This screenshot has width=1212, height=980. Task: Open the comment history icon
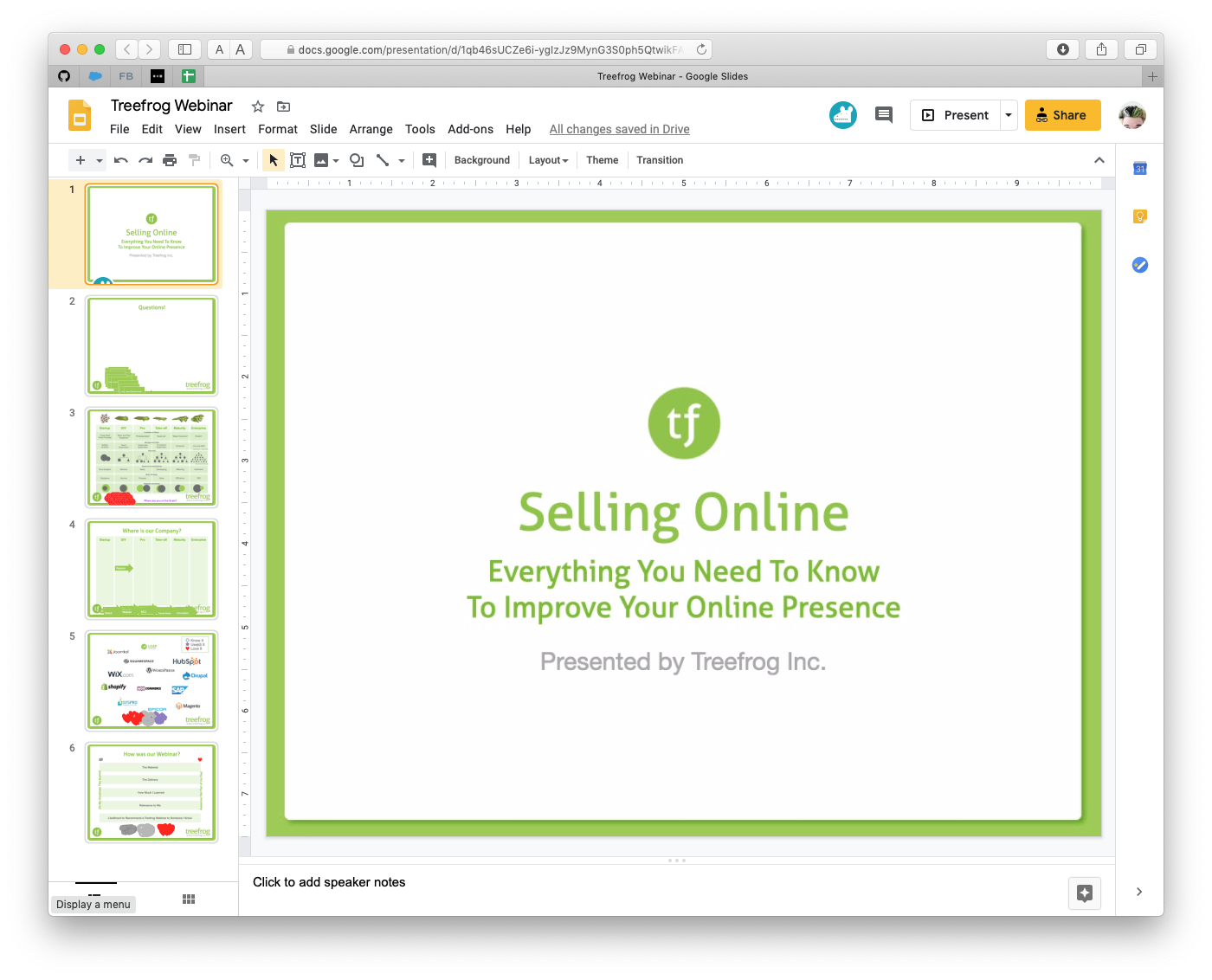click(x=884, y=115)
